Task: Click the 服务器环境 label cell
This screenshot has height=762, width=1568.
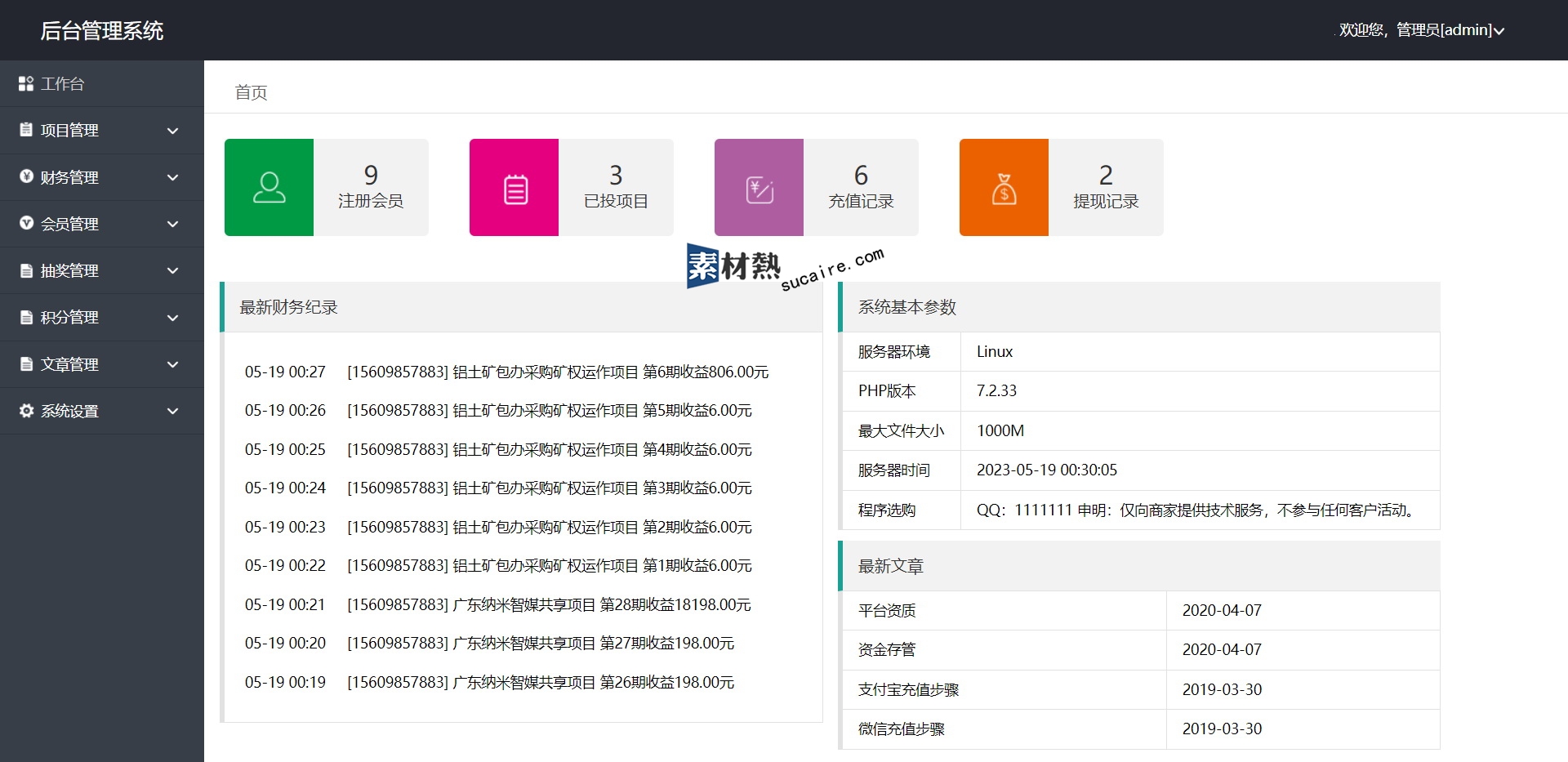Action: (x=902, y=351)
